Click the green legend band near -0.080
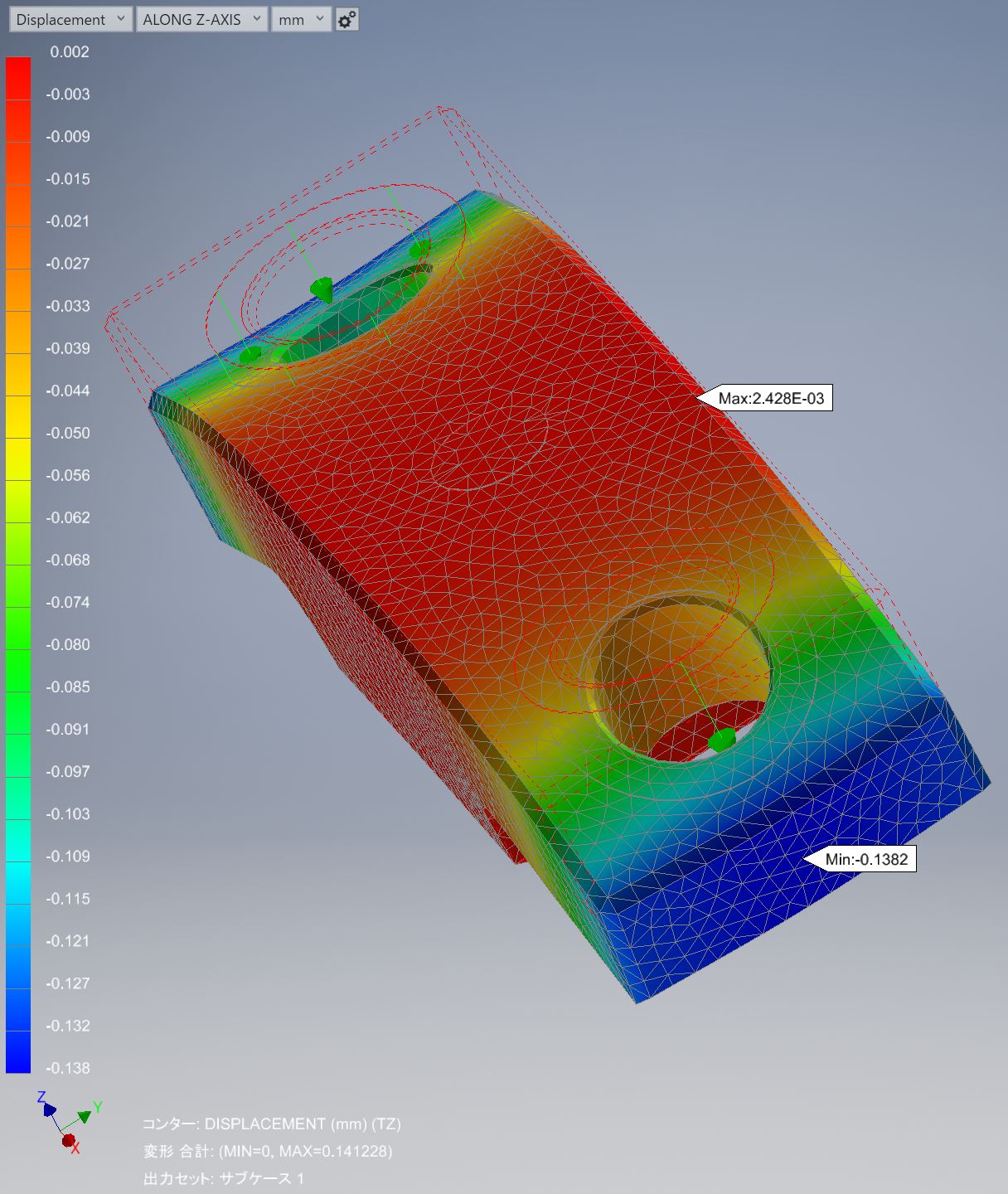The height and width of the screenshot is (1194, 1008). pyautogui.click(x=18, y=670)
